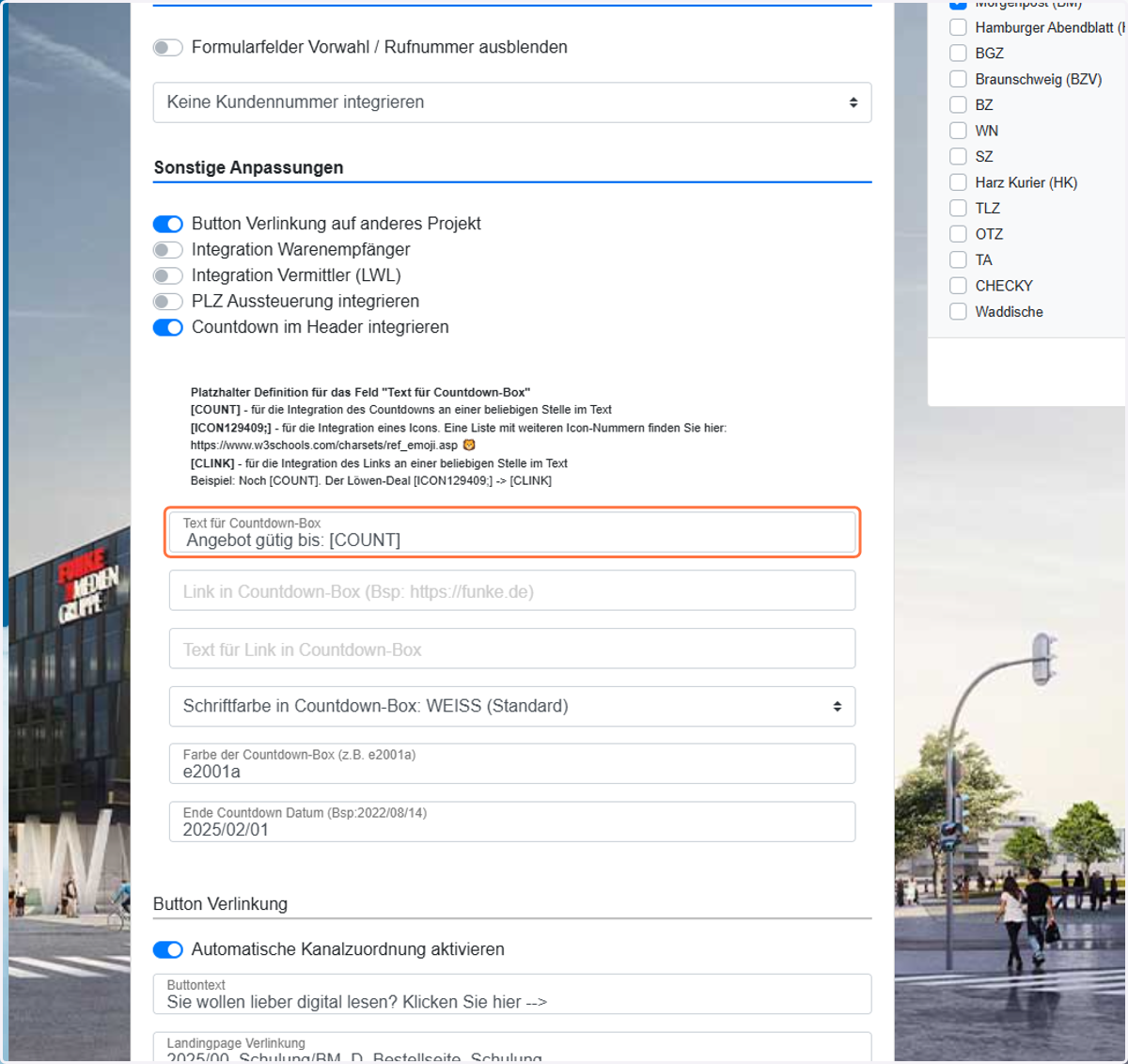Check the Waddische checkbox
1128x1064 pixels.
click(958, 311)
